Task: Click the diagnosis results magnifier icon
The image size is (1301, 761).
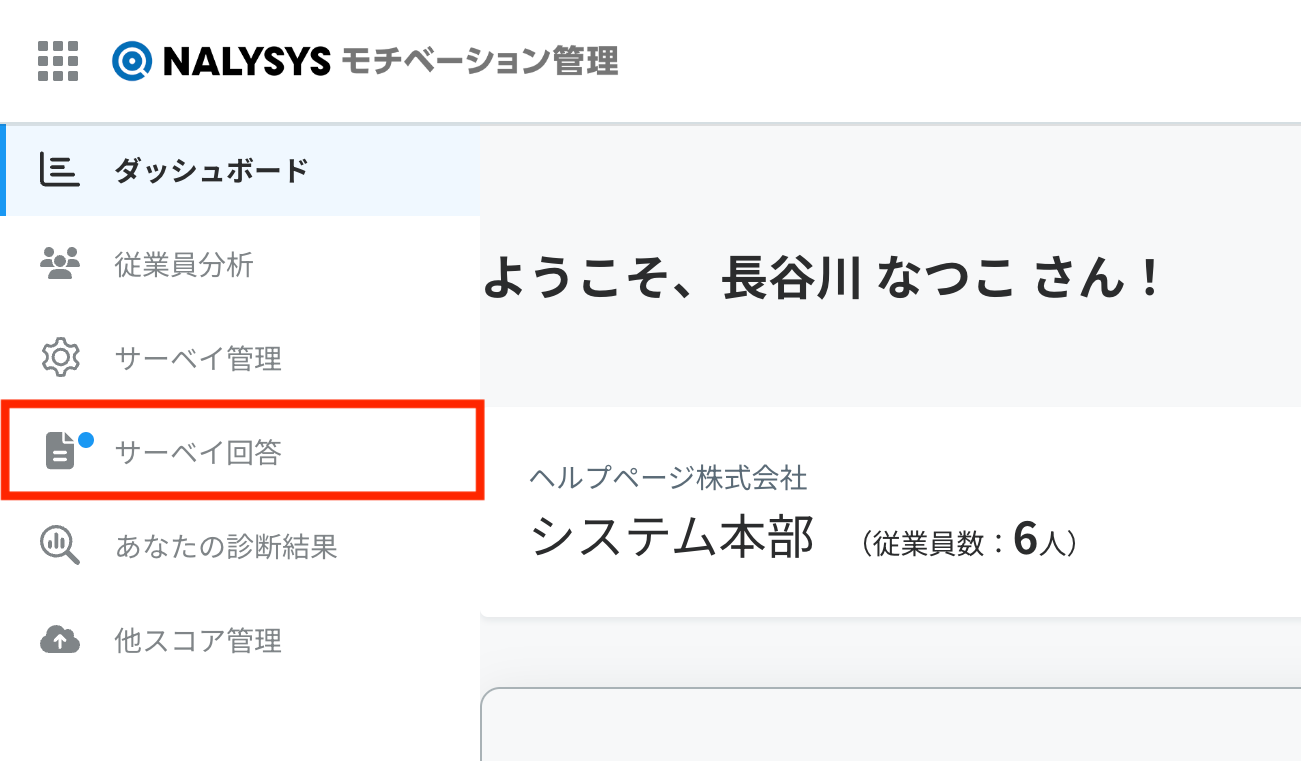Action: 59,546
